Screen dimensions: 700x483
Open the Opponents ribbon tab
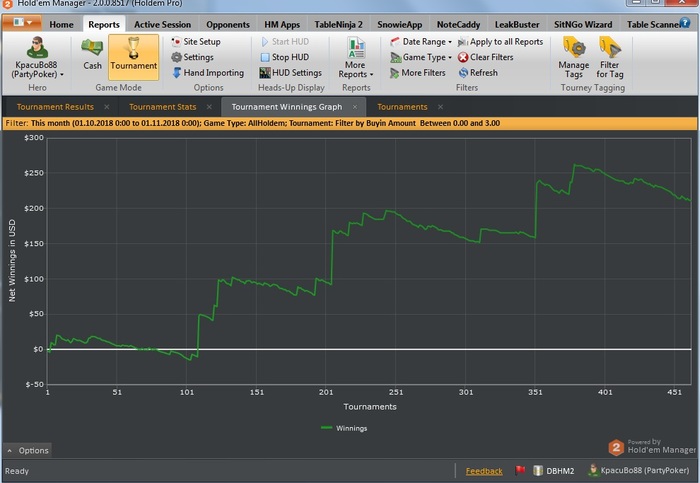[x=228, y=24]
